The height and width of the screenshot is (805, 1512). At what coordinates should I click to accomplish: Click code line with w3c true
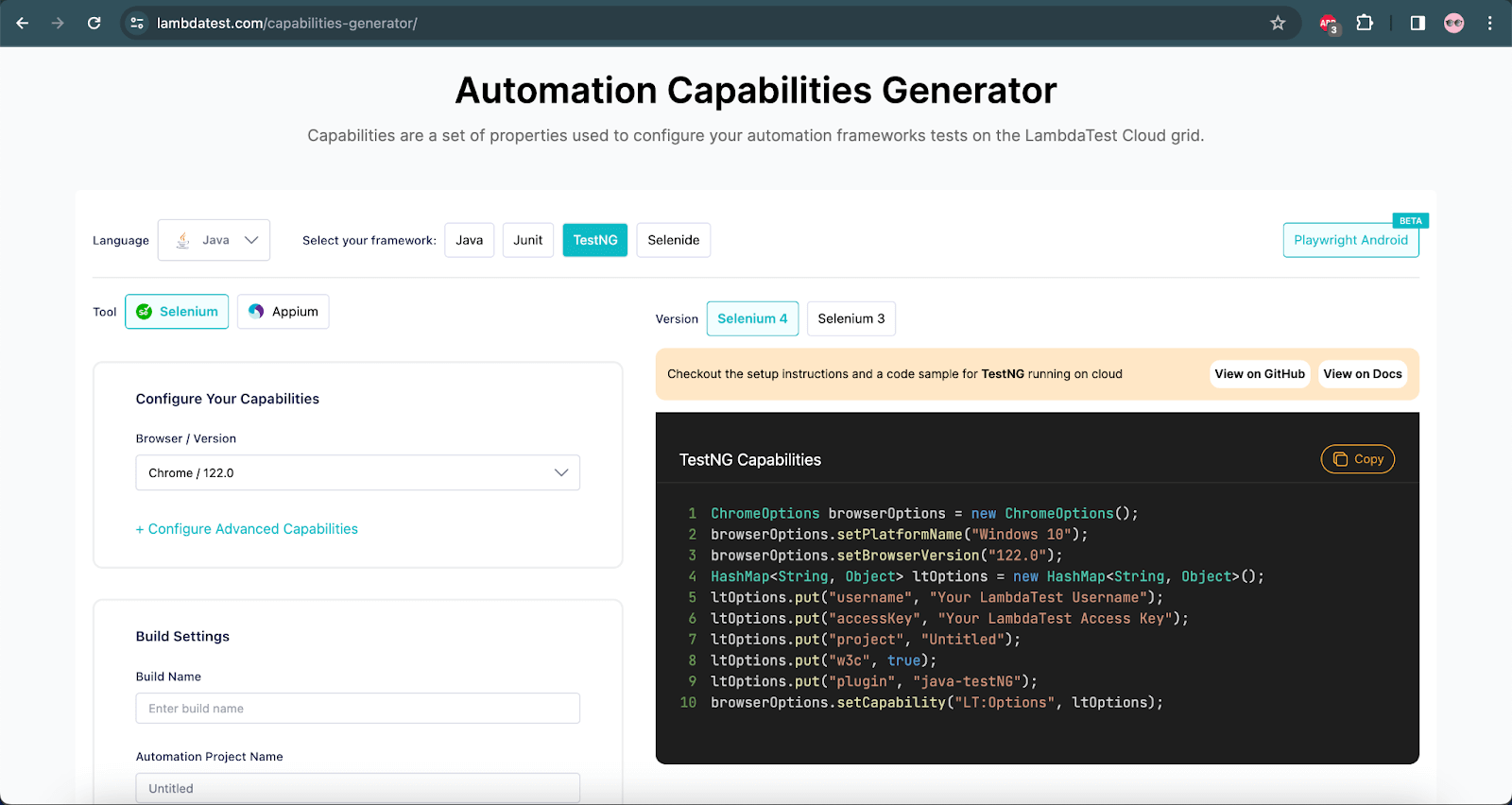tap(823, 660)
